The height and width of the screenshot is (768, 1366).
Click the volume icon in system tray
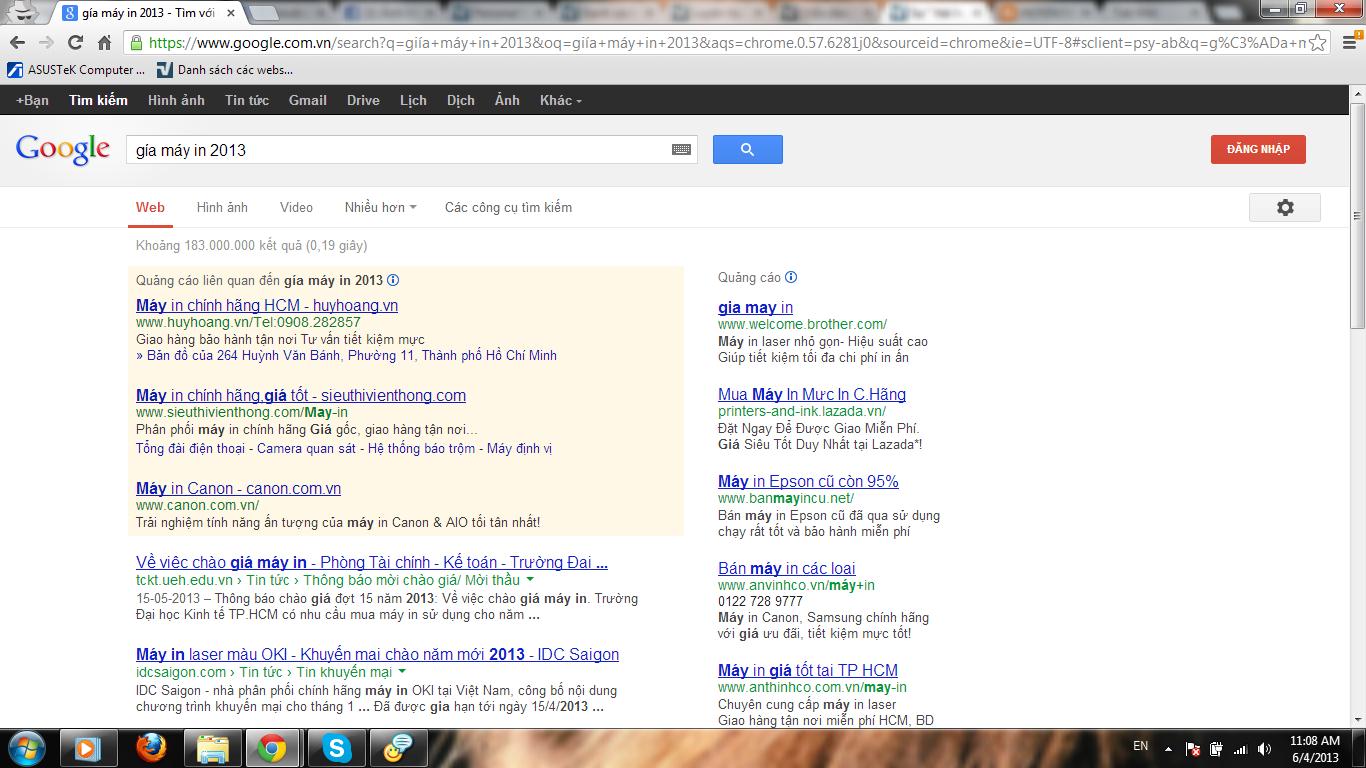pos(1264,748)
